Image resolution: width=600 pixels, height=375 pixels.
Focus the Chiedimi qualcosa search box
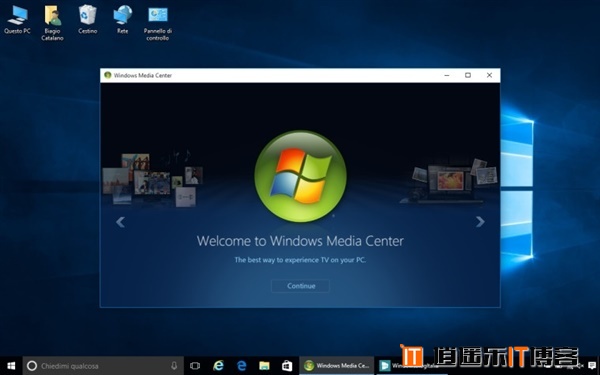[103, 366]
